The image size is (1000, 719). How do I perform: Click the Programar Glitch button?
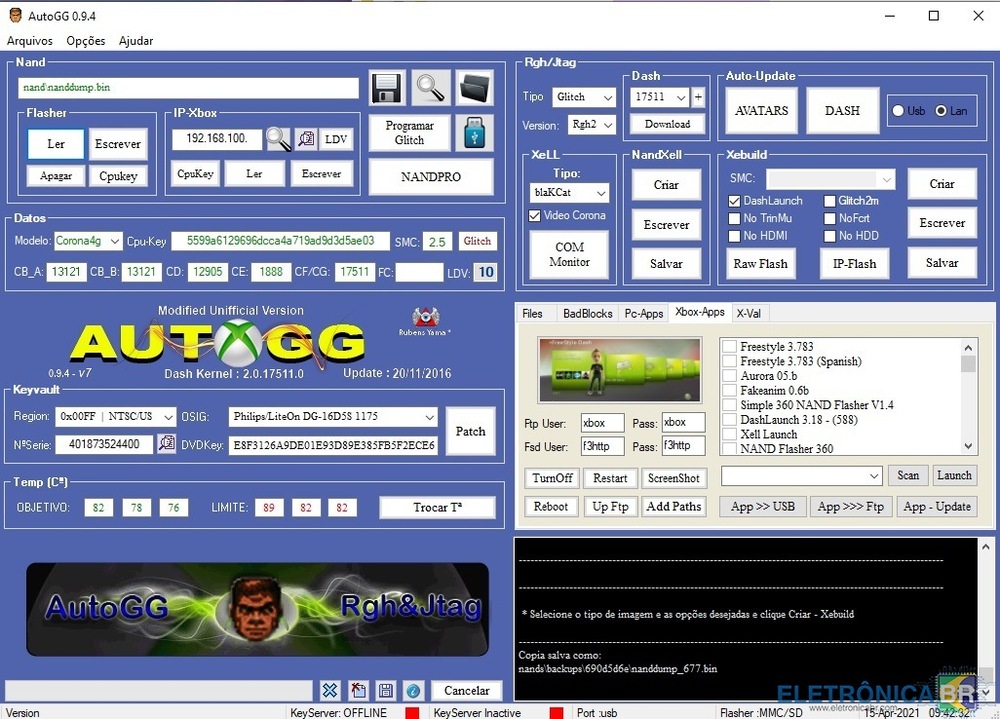click(x=409, y=133)
